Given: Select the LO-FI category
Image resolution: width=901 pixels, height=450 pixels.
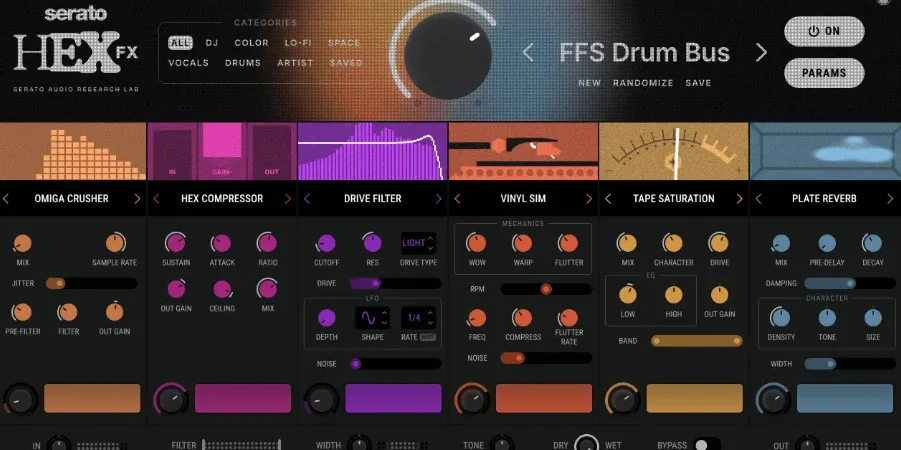Looking at the screenshot, I should tap(298, 43).
